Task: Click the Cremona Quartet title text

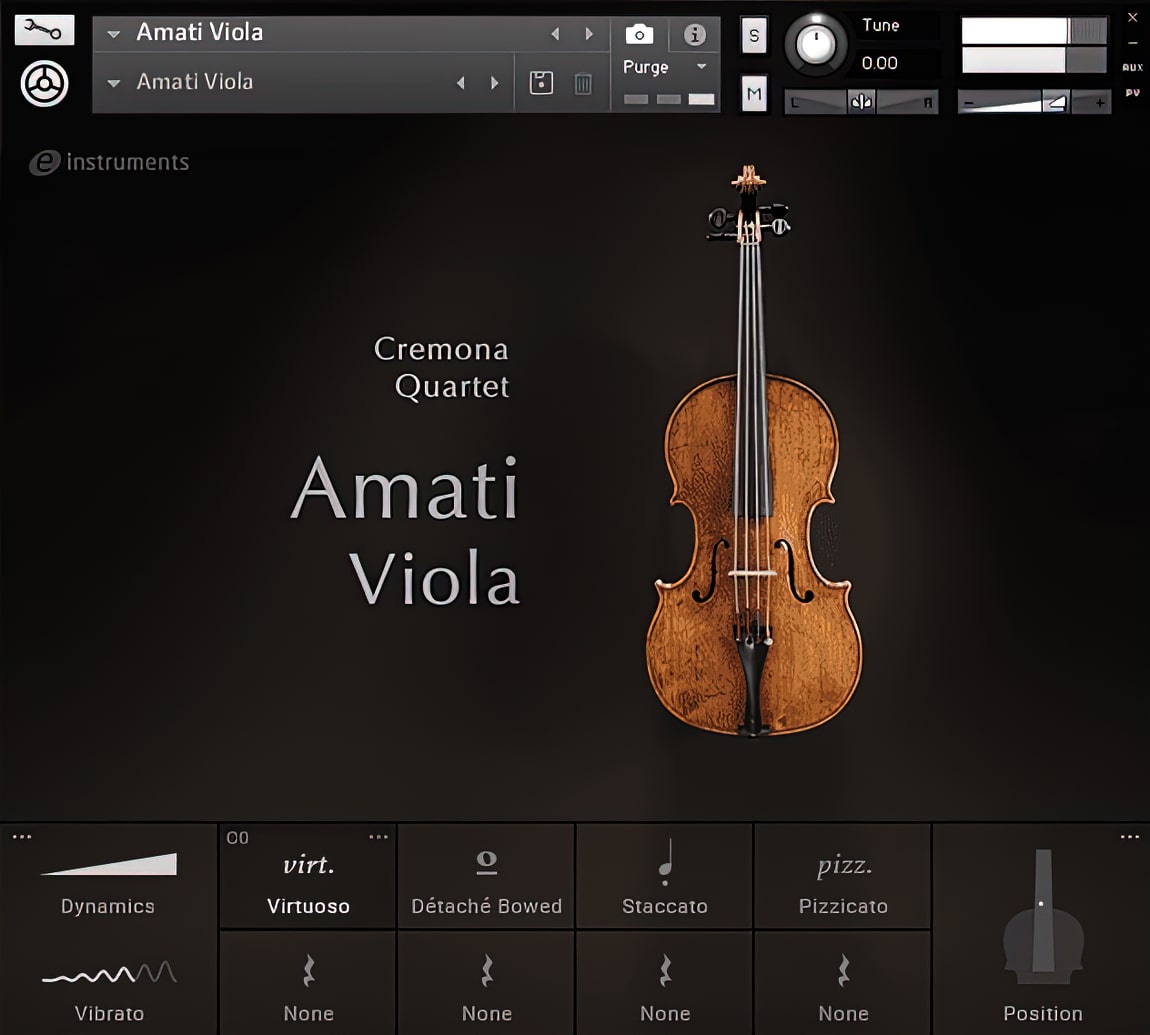Action: [442, 367]
